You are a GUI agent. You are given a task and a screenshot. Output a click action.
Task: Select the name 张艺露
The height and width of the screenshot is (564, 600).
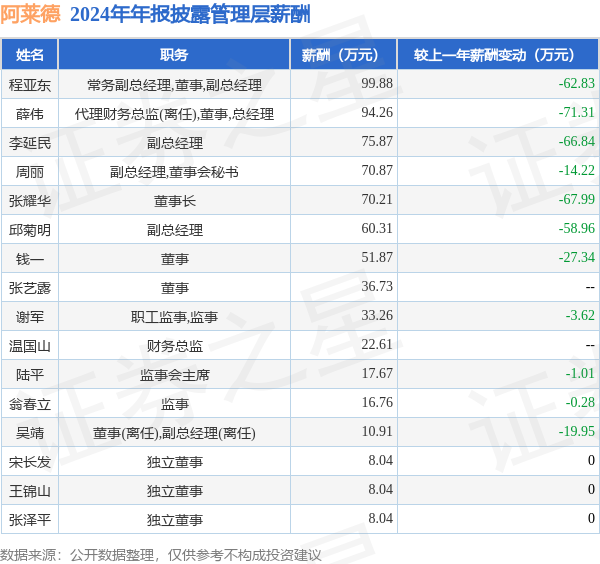[x=30, y=288]
